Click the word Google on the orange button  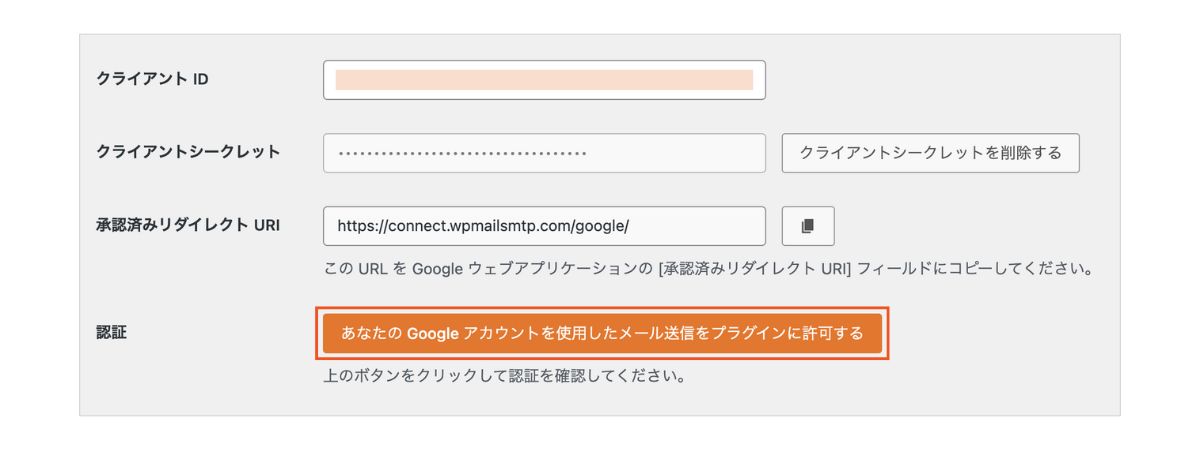tap(431, 333)
